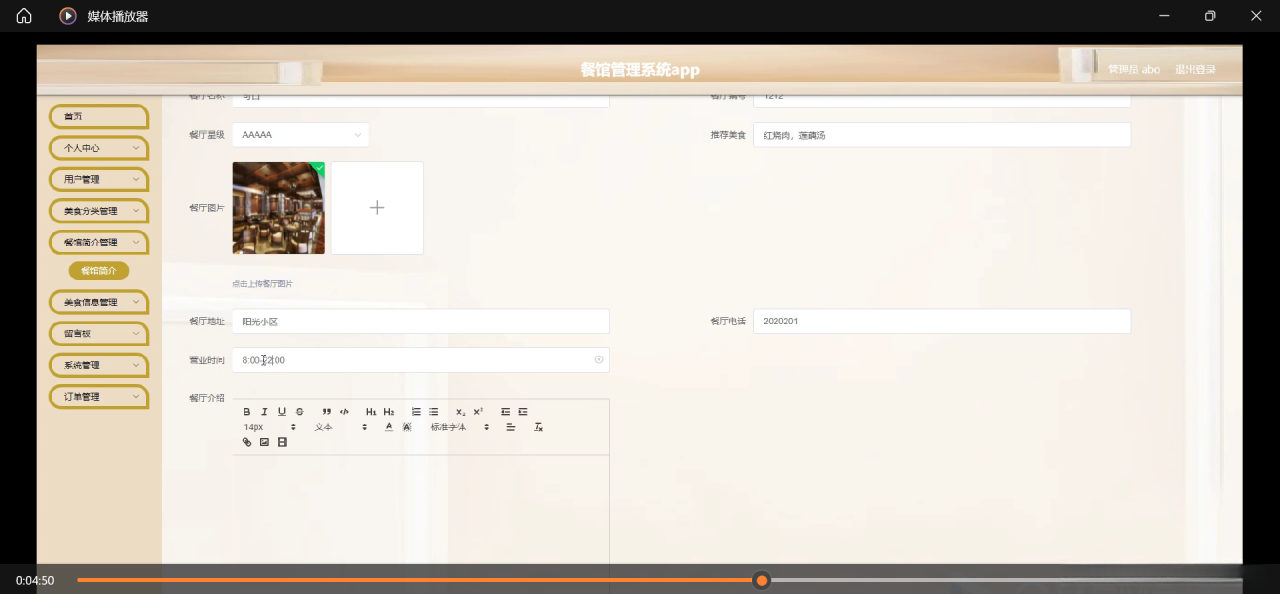Click the 退出登录 logout link
The image size is (1280, 594).
tap(1195, 70)
